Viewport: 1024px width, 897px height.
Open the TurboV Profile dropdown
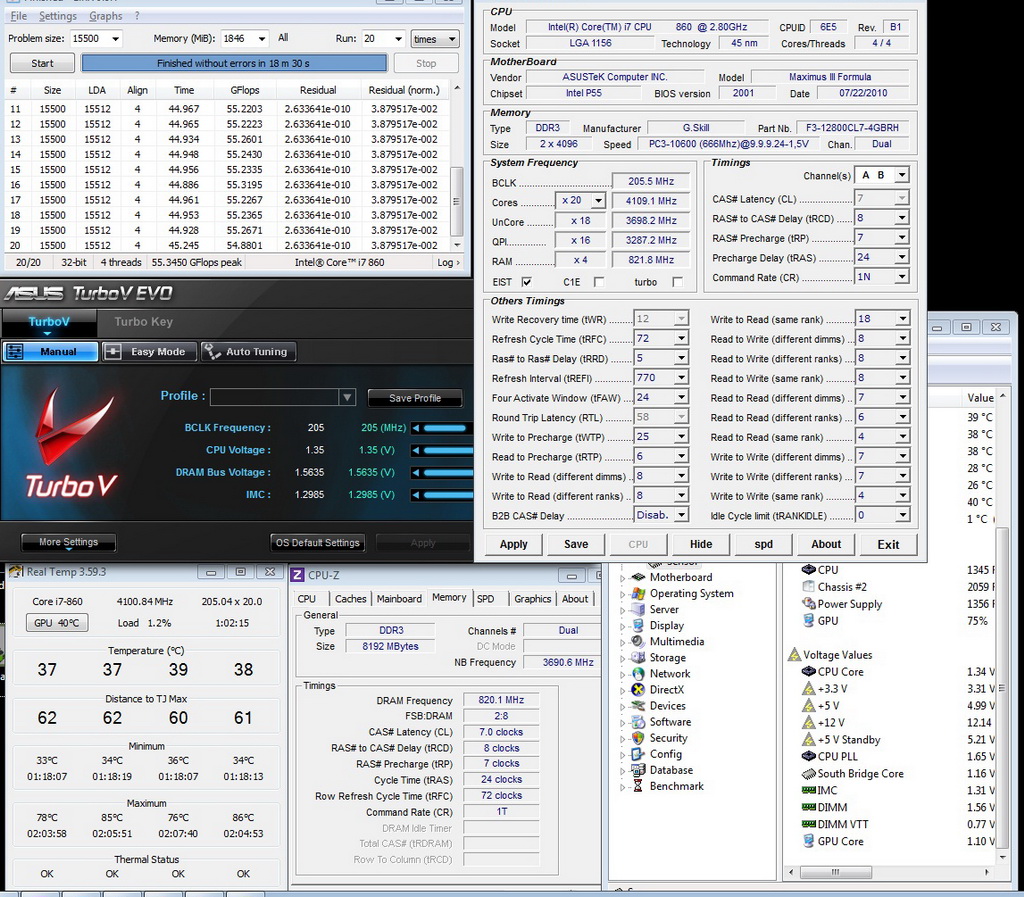click(x=347, y=397)
